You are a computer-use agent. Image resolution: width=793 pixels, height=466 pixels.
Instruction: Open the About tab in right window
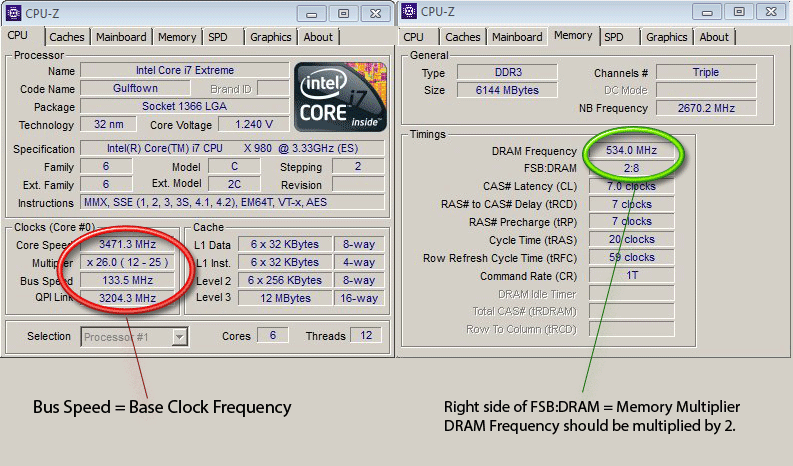pyautogui.click(x=714, y=37)
